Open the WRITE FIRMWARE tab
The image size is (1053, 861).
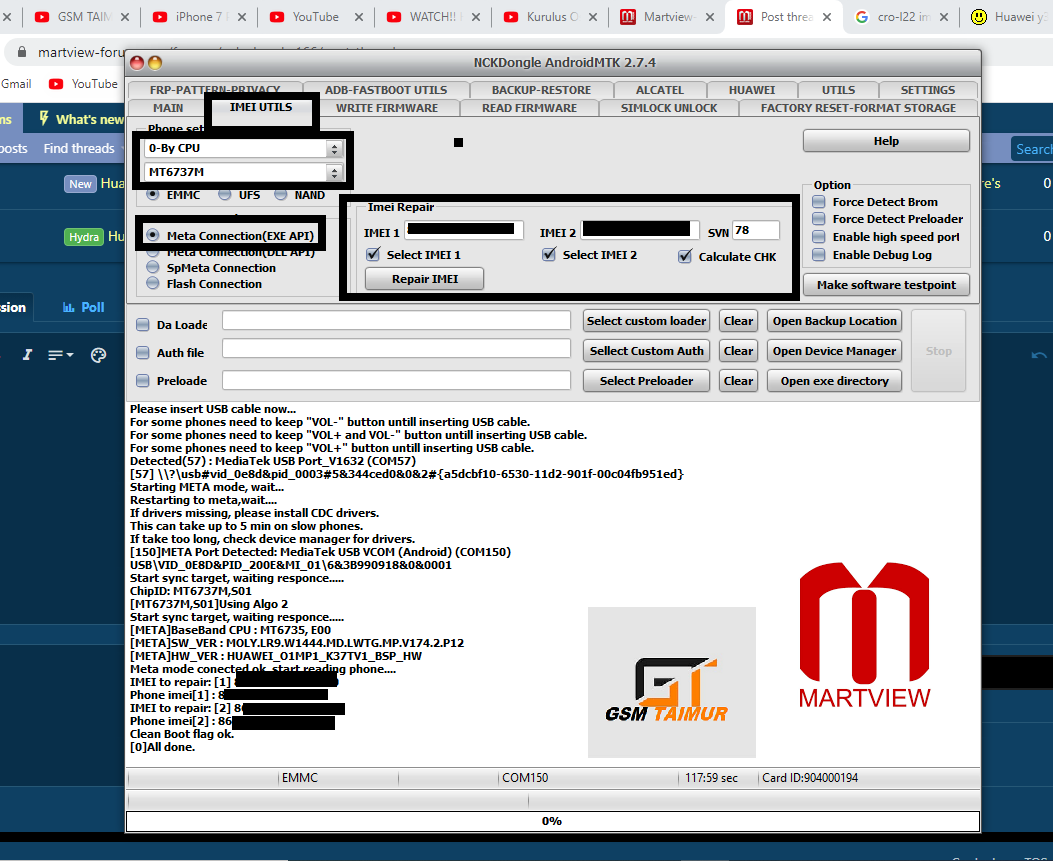click(x=387, y=108)
